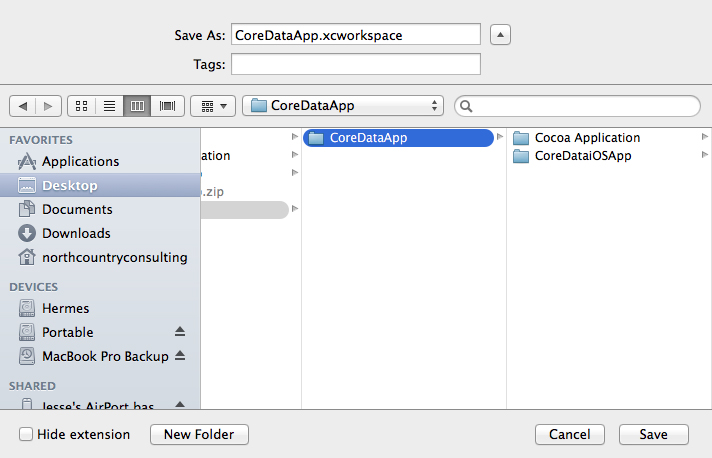Click the home icon beside northcountryconsulting
This screenshot has height=458, width=712.
point(27,257)
